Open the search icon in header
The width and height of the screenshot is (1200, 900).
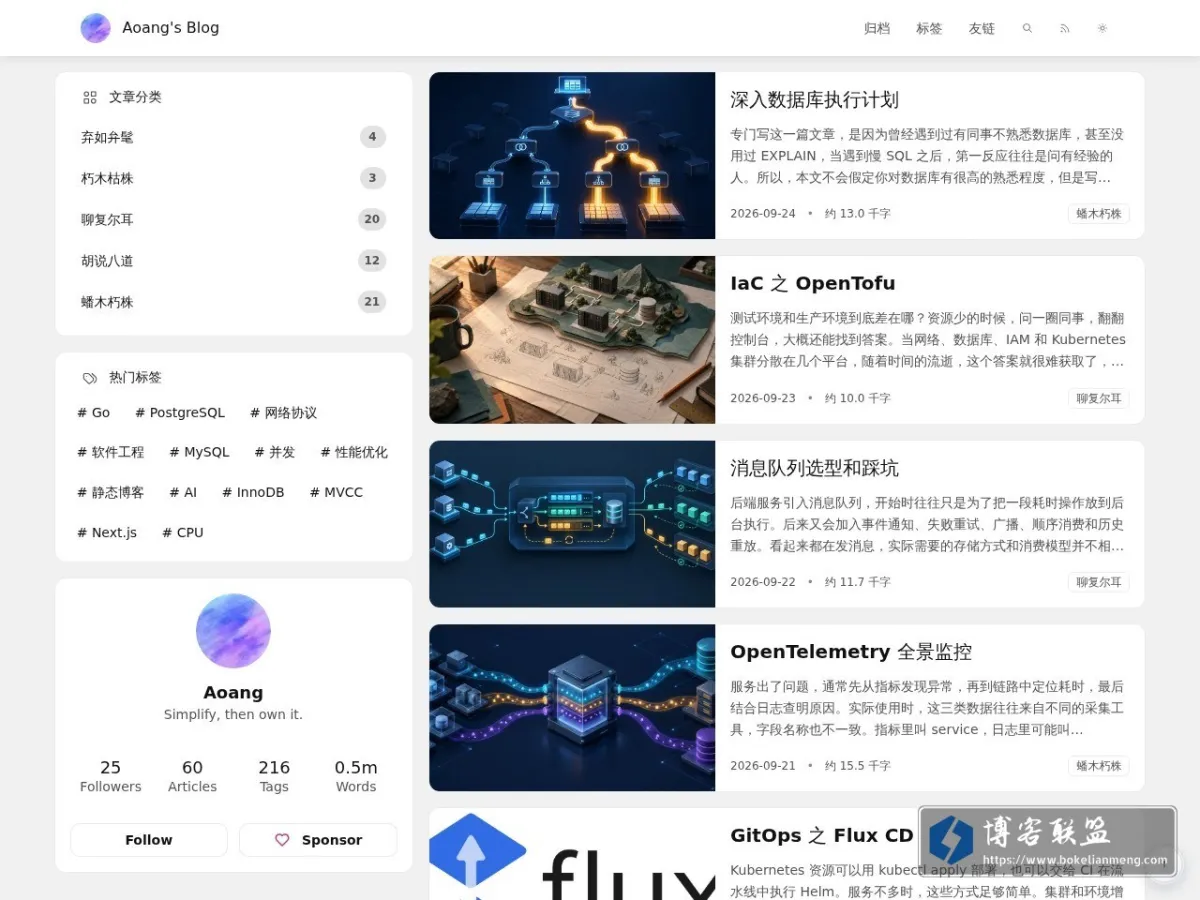click(1027, 28)
